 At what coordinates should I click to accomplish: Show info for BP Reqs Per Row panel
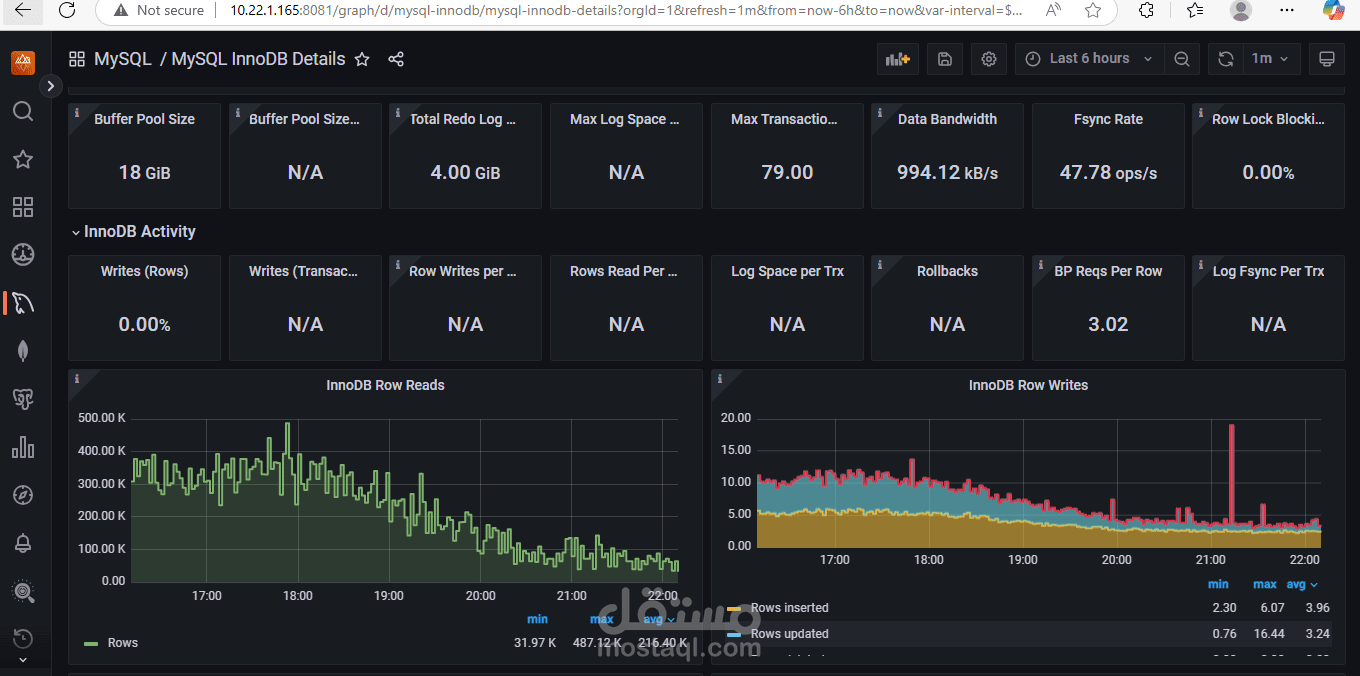(x=1041, y=265)
